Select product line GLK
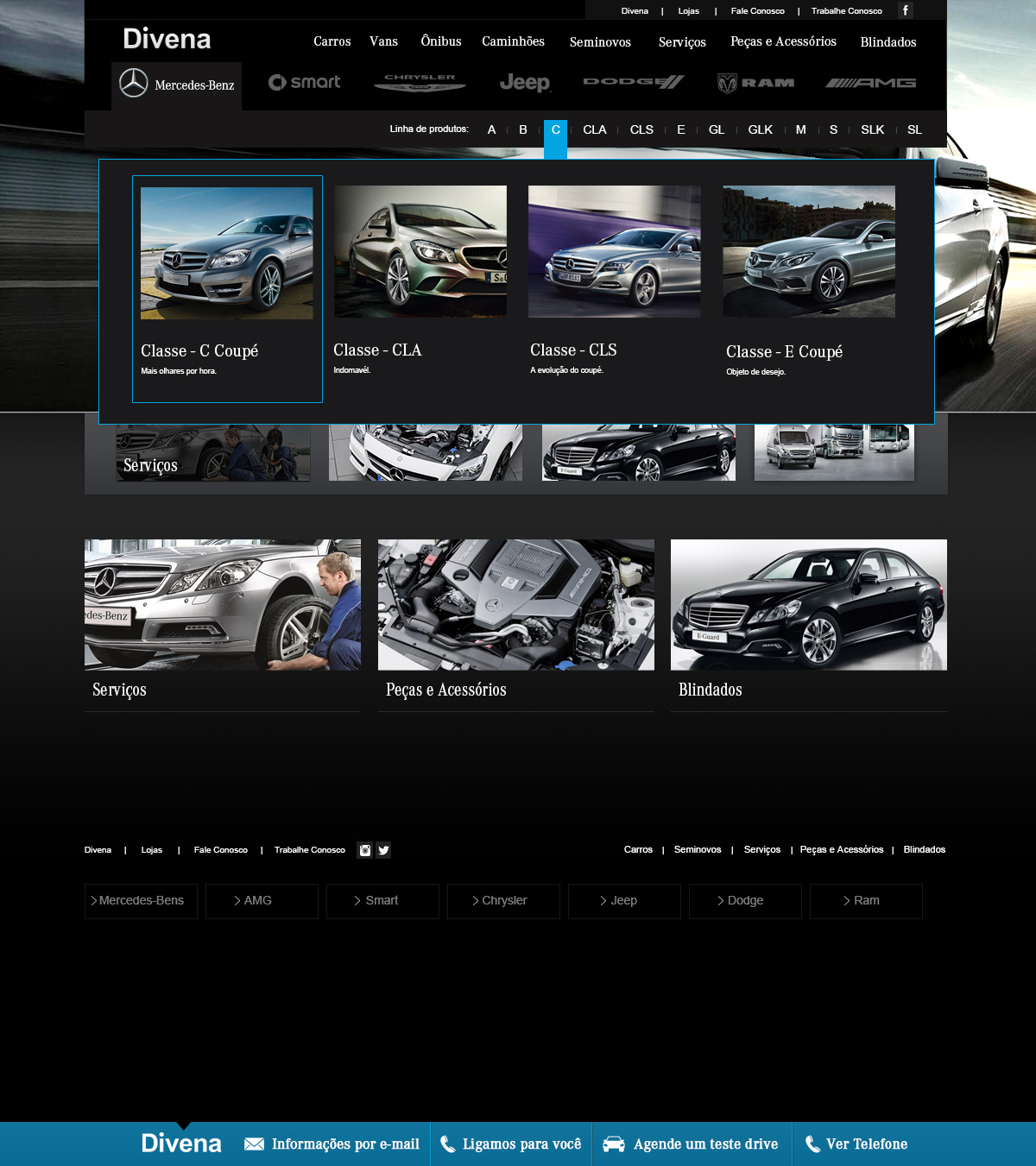 tap(761, 129)
